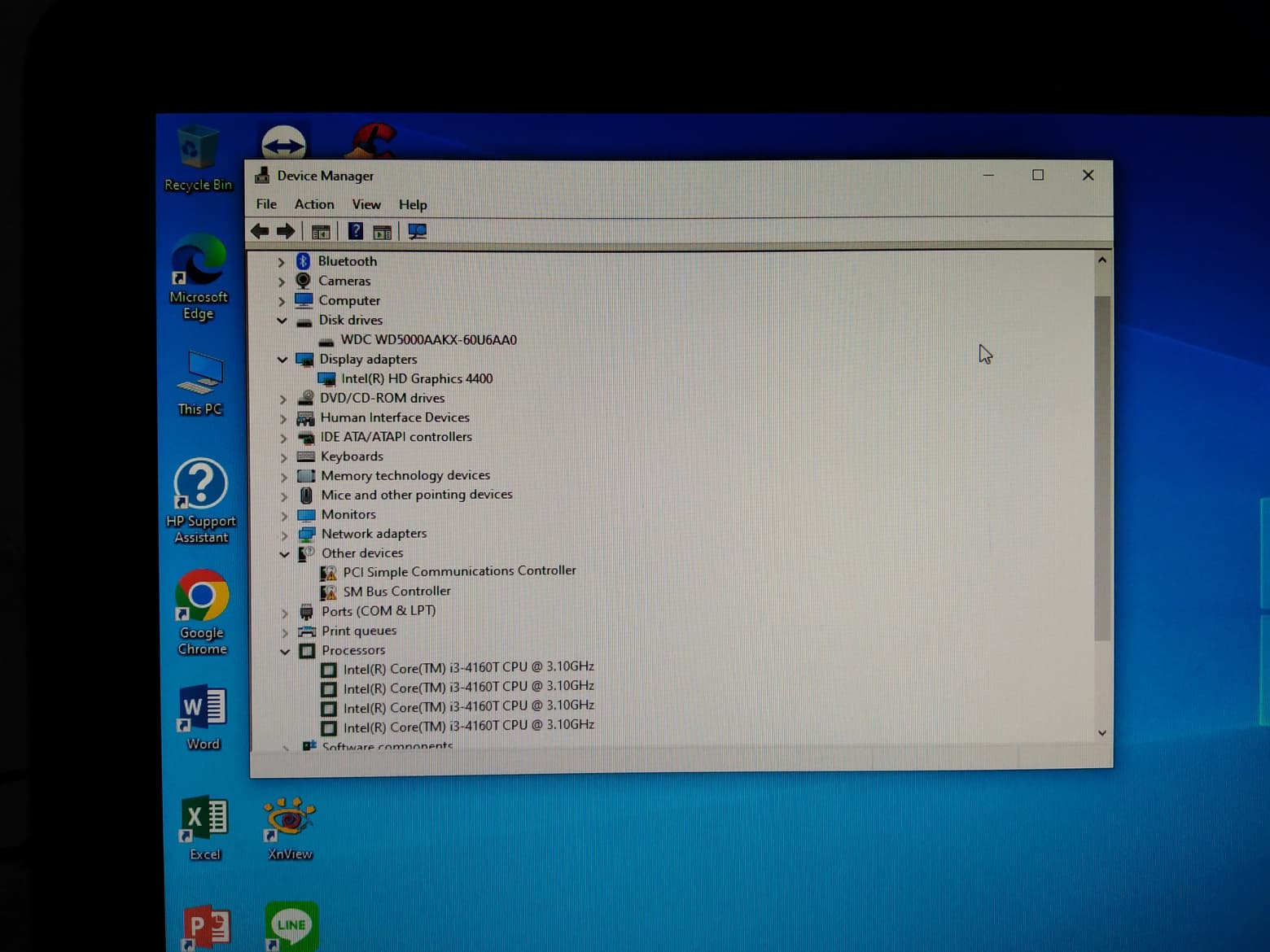
Task: Collapse the Disk drives category
Action: point(282,321)
